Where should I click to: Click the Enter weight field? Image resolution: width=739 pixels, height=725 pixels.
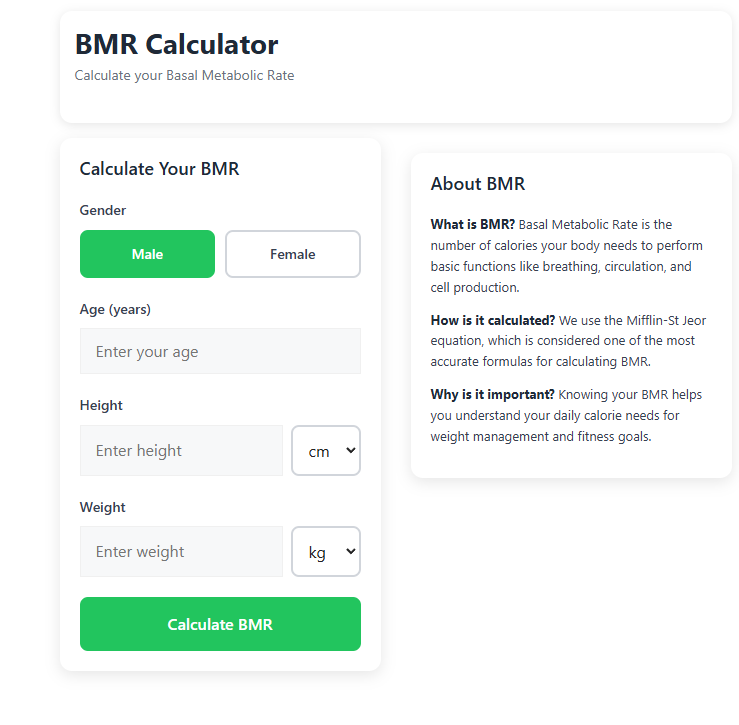pyautogui.click(x=181, y=551)
